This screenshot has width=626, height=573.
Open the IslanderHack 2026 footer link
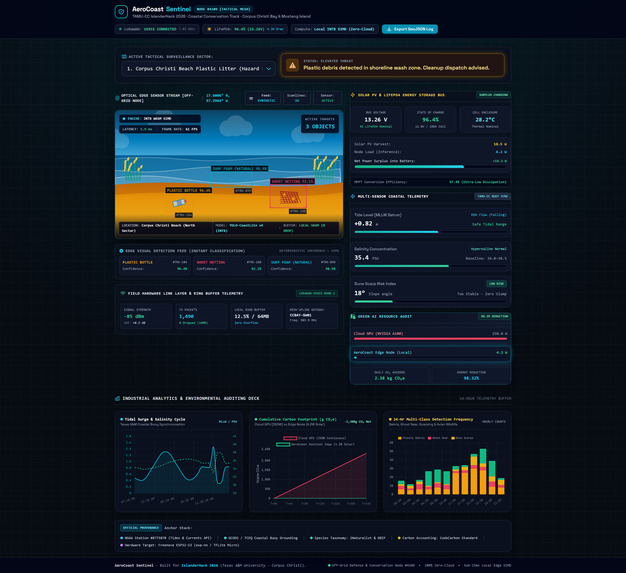point(200,565)
